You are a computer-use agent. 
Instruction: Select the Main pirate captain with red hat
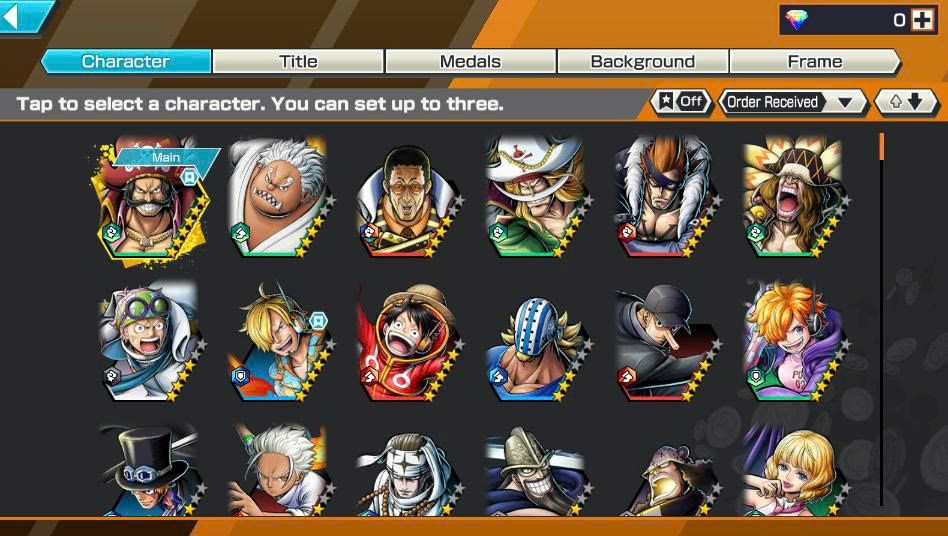pyautogui.click(x=149, y=198)
